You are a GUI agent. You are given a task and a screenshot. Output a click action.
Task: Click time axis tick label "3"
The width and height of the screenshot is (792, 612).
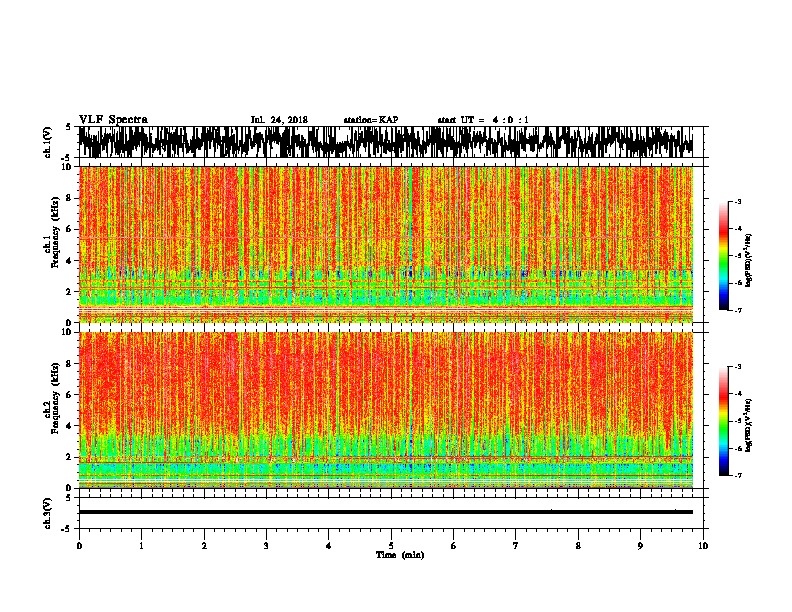click(266, 546)
